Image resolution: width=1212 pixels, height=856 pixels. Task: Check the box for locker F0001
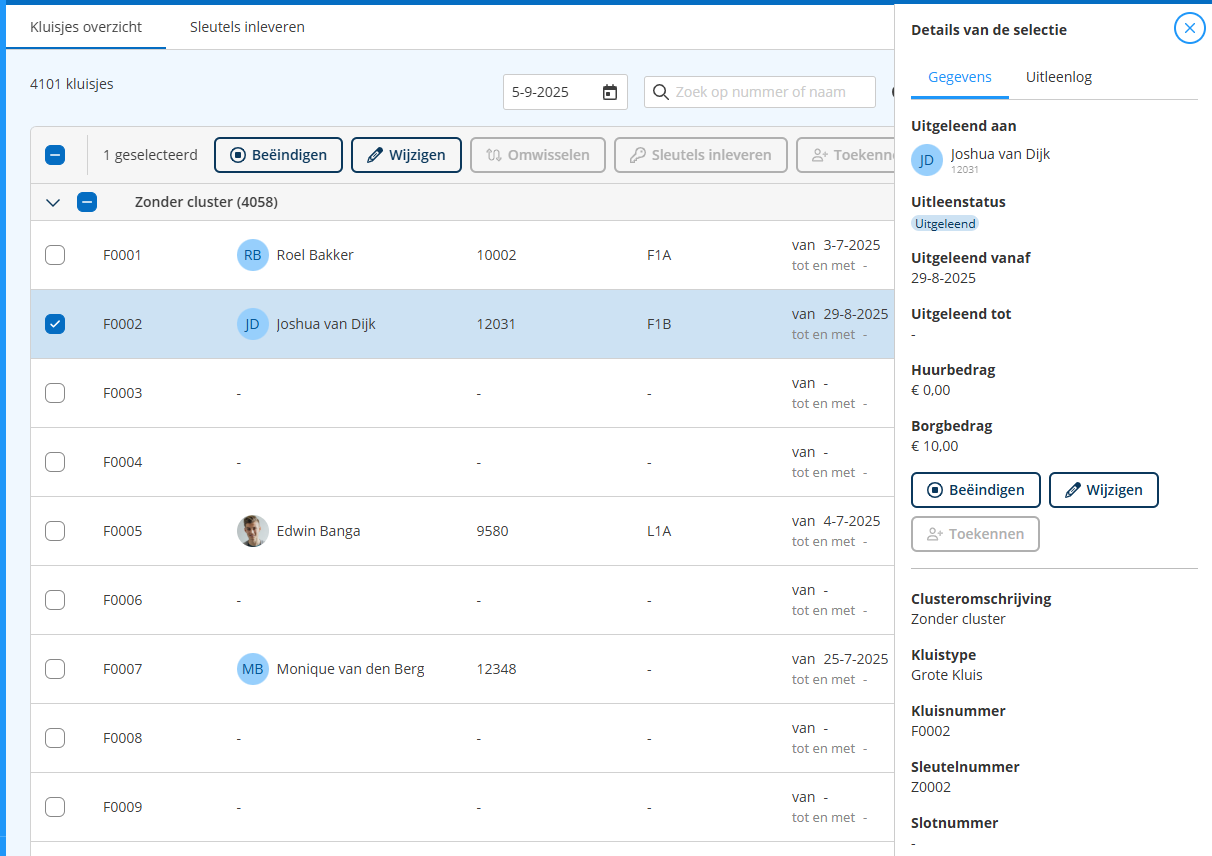55,255
